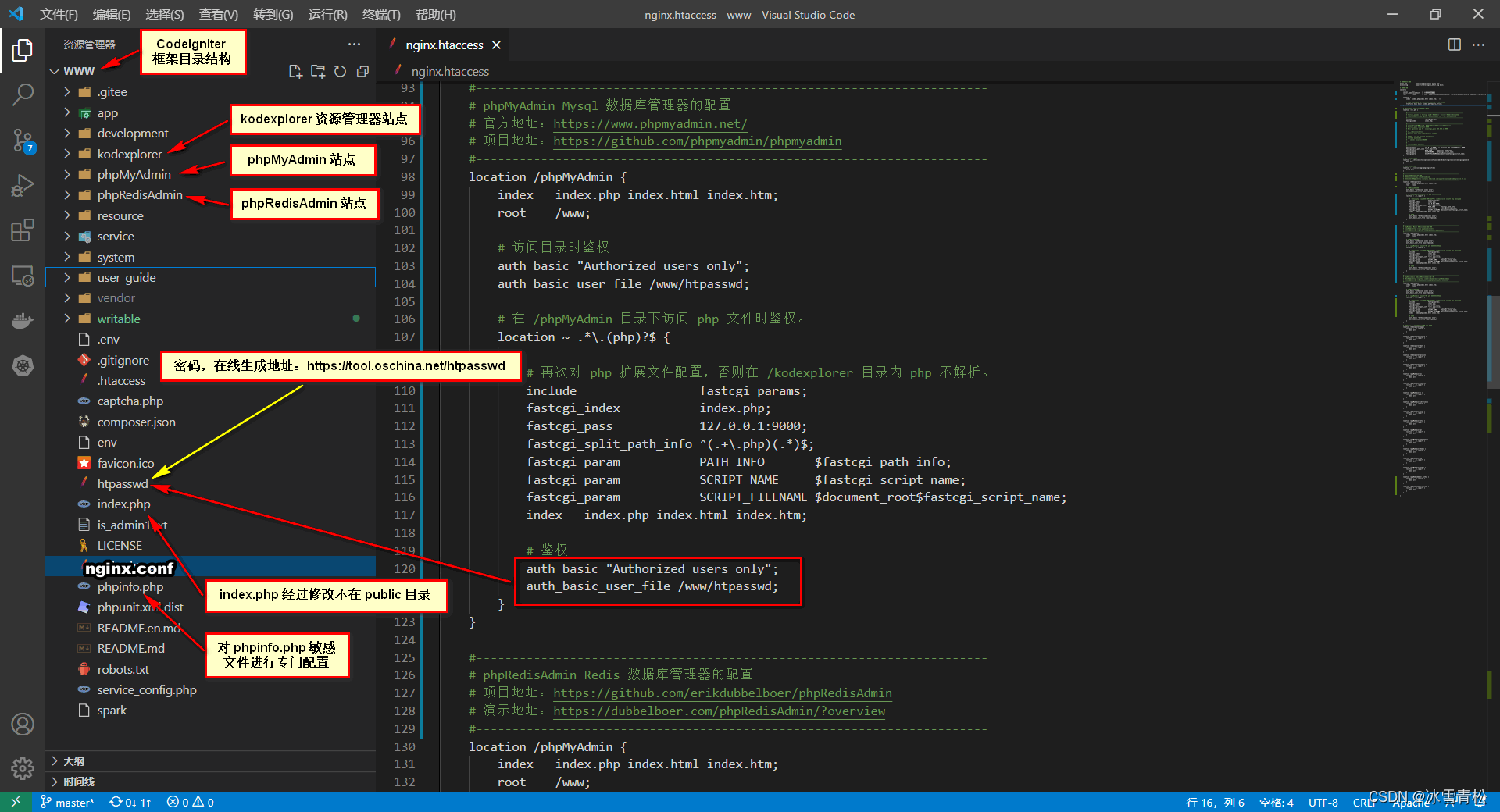Viewport: 1500px width, 812px height.
Task: Open the Docker view icon
Action: 23,320
